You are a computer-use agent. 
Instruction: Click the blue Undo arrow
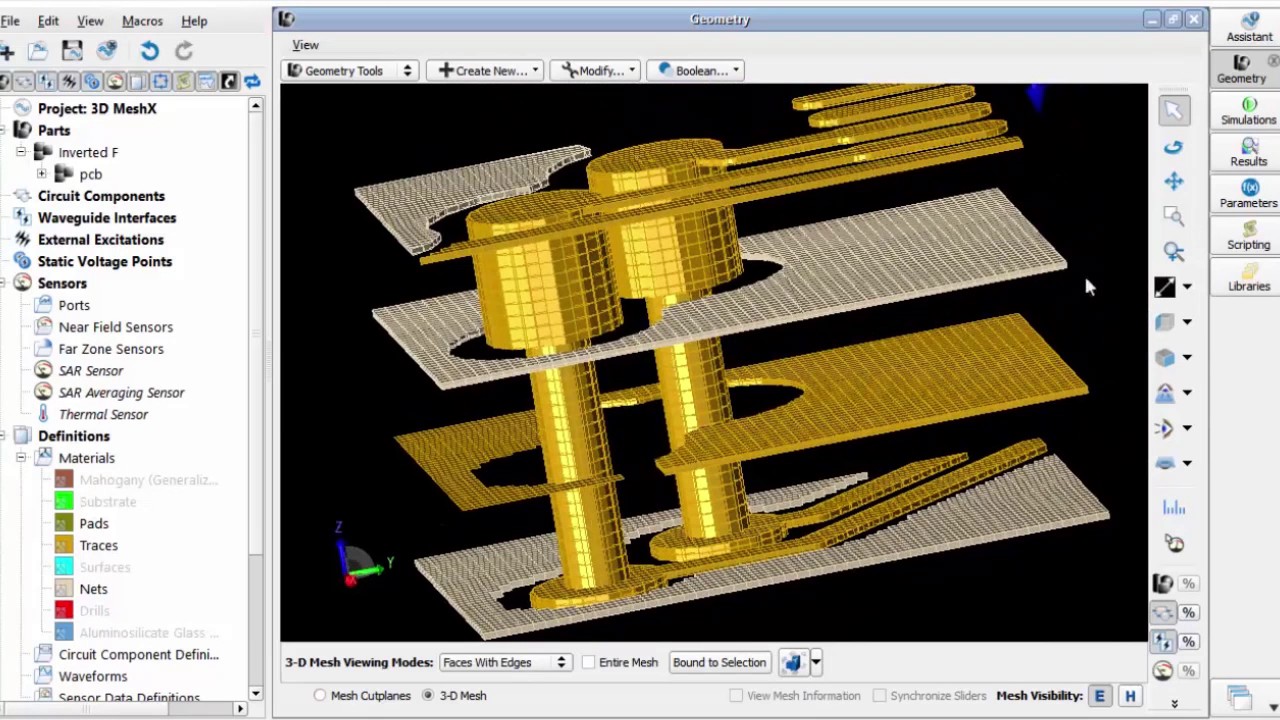tap(149, 51)
